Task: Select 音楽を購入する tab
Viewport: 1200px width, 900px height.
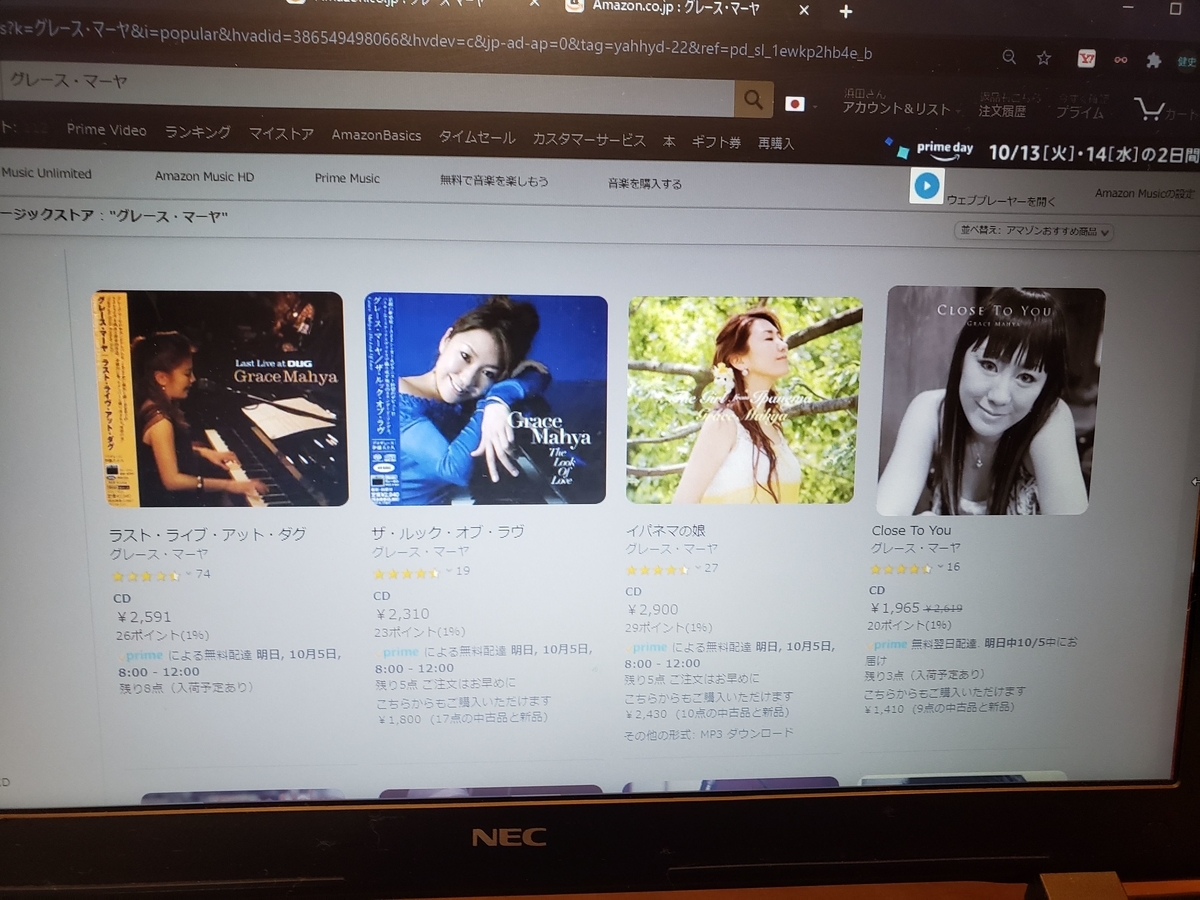Action: tap(645, 184)
